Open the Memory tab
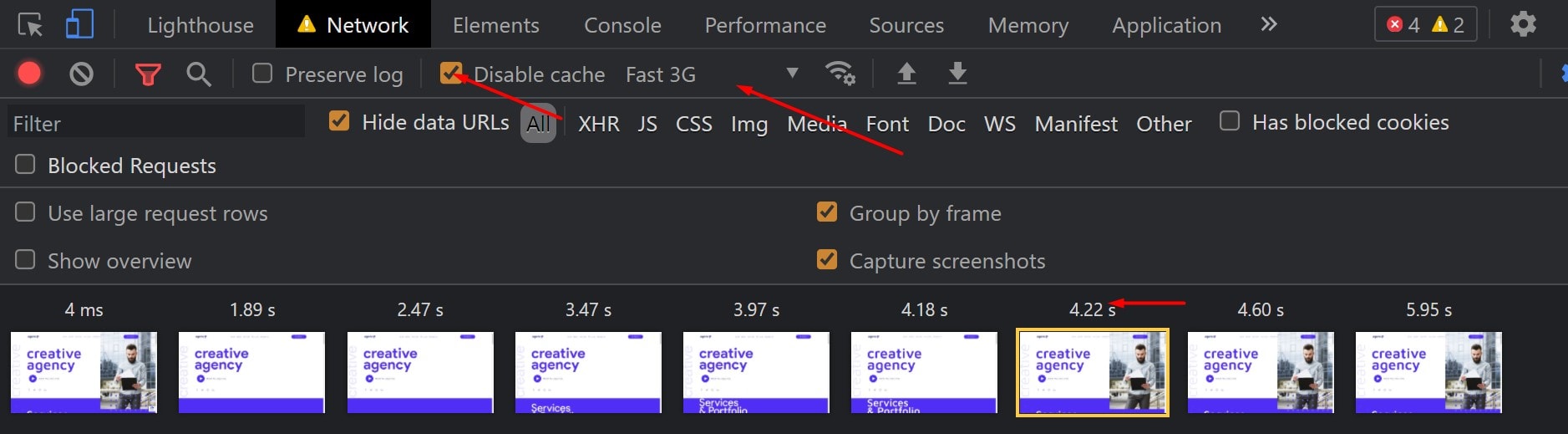 (x=1028, y=25)
